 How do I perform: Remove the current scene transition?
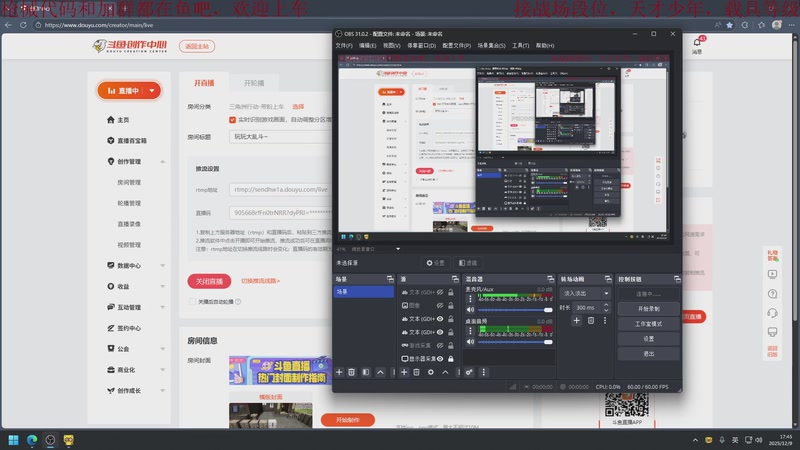pyautogui.click(x=591, y=320)
